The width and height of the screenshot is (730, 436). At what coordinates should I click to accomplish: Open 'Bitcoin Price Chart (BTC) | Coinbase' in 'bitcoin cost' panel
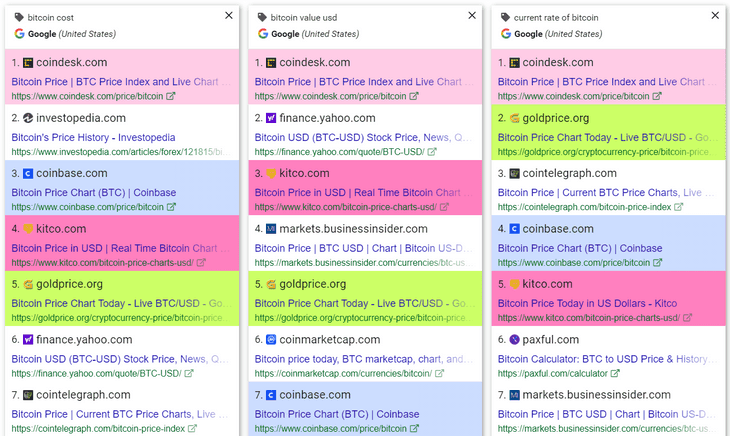(94, 193)
